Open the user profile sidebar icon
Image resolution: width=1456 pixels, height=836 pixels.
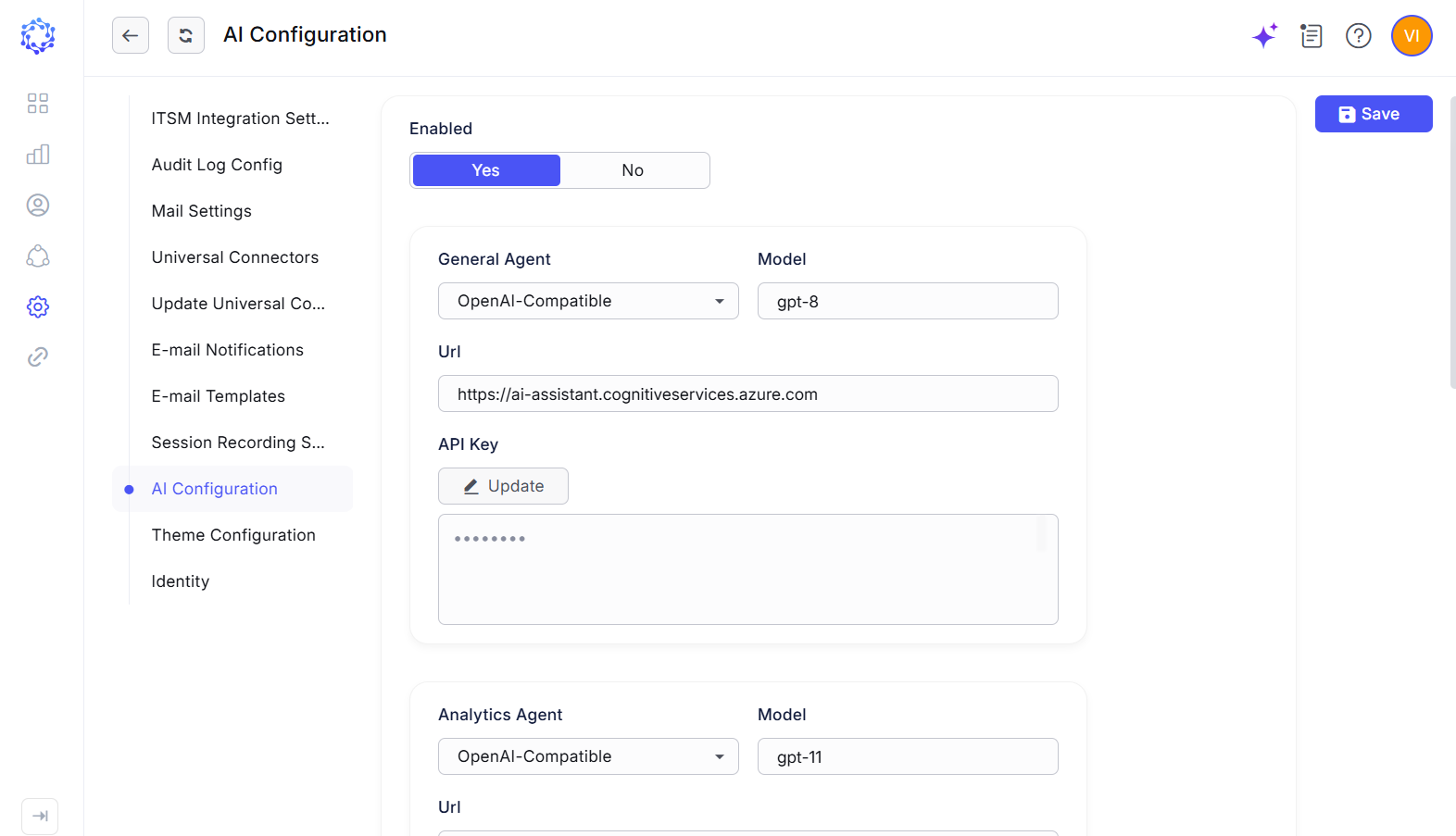[x=38, y=205]
